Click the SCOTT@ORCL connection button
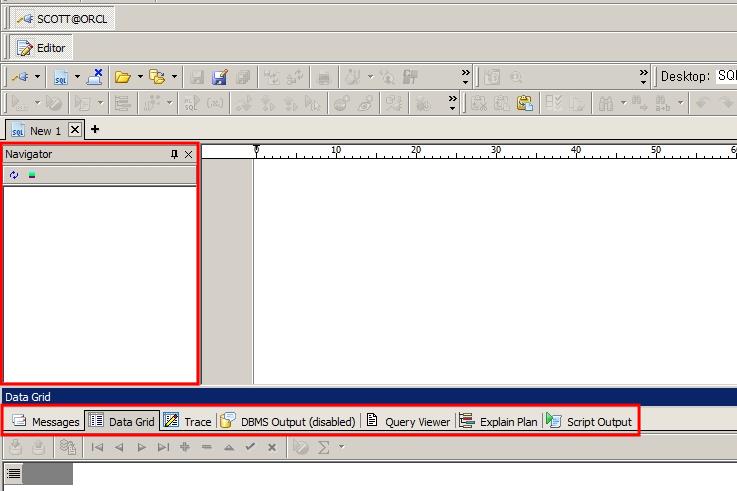Screen dimensions: 737x491 coord(62,19)
